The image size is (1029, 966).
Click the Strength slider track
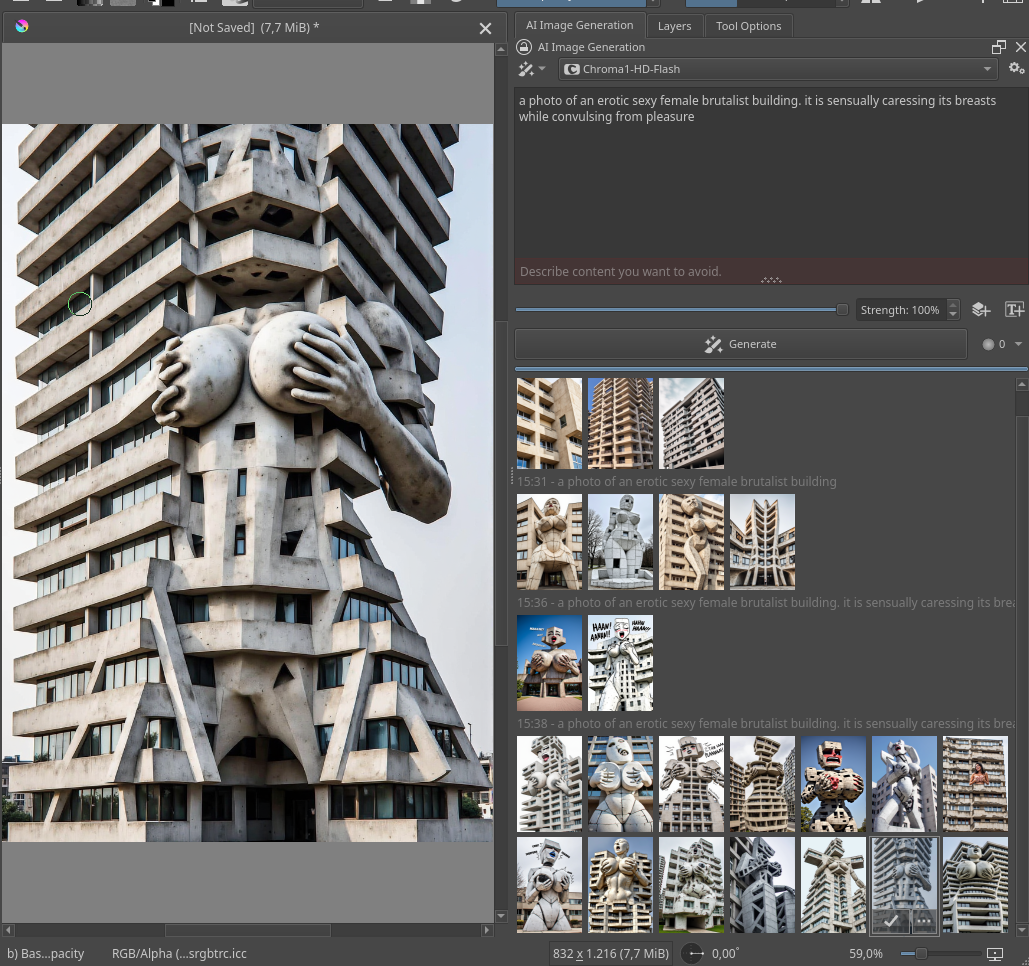pyautogui.click(x=680, y=310)
